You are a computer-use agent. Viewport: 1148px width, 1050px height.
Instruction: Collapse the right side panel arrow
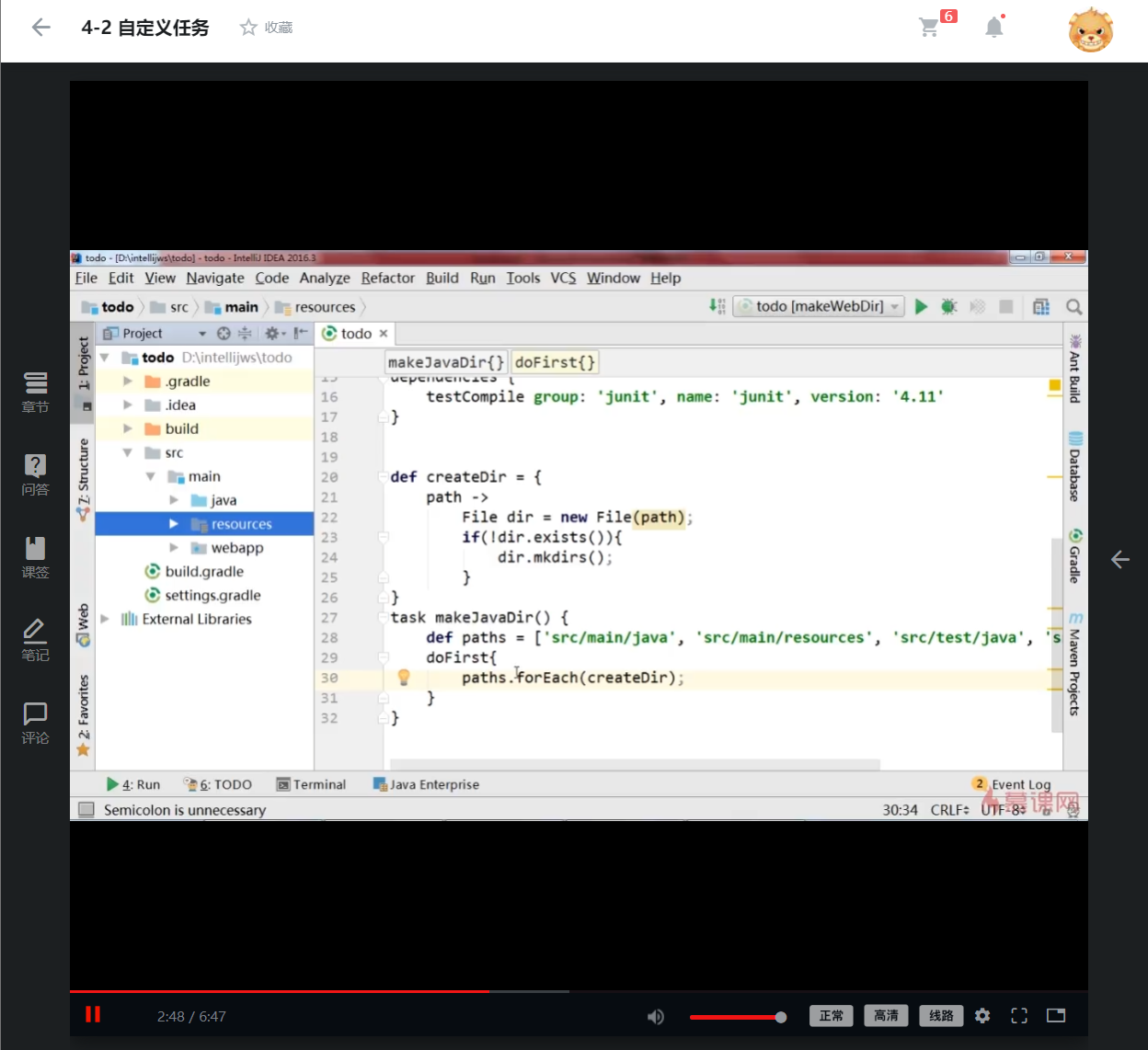tap(1119, 559)
